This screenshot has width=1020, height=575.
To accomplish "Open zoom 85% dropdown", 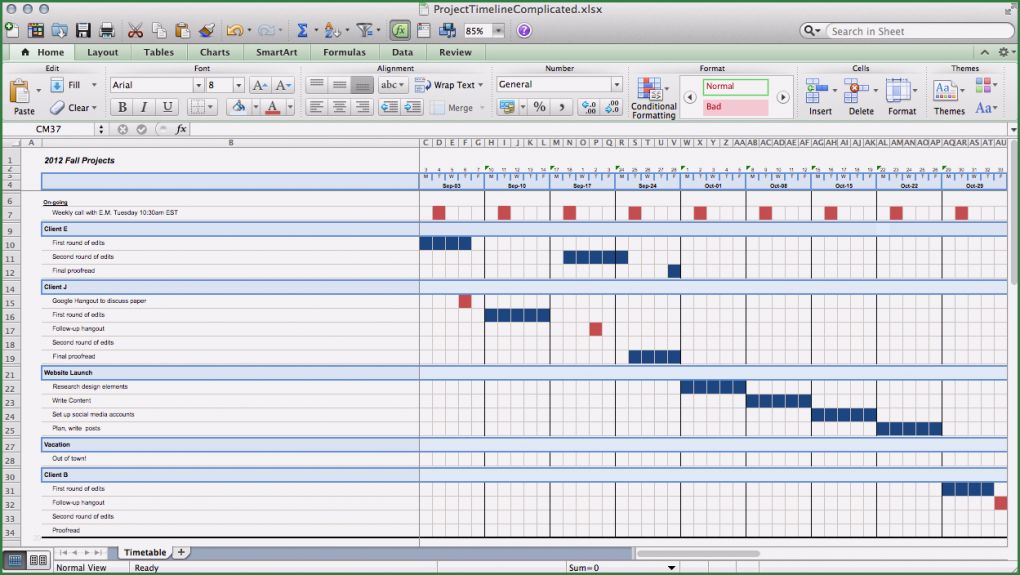I will [x=498, y=31].
